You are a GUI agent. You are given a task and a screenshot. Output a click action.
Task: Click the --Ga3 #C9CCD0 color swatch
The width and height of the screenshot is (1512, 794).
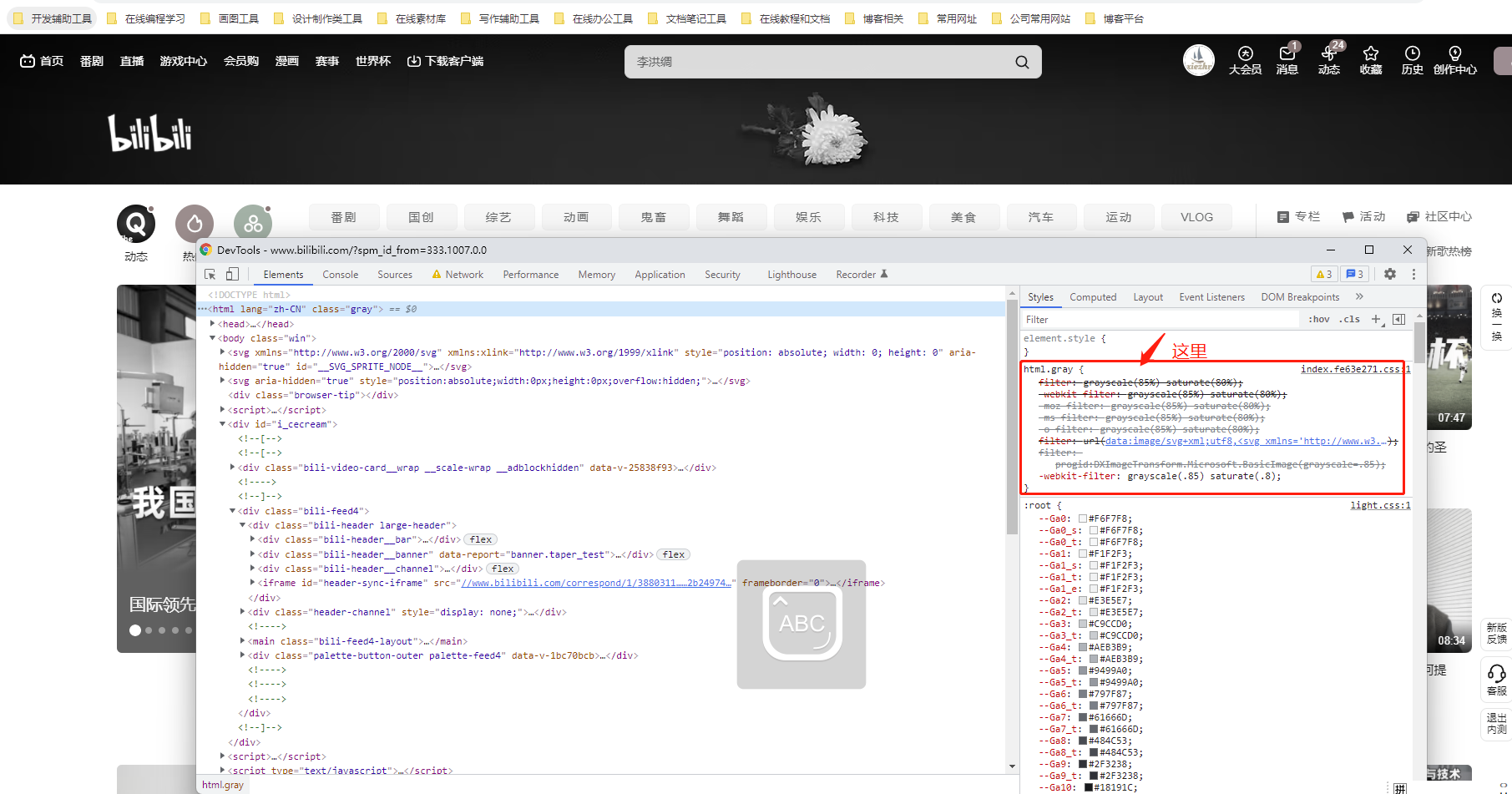click(x=1083, y=624)
